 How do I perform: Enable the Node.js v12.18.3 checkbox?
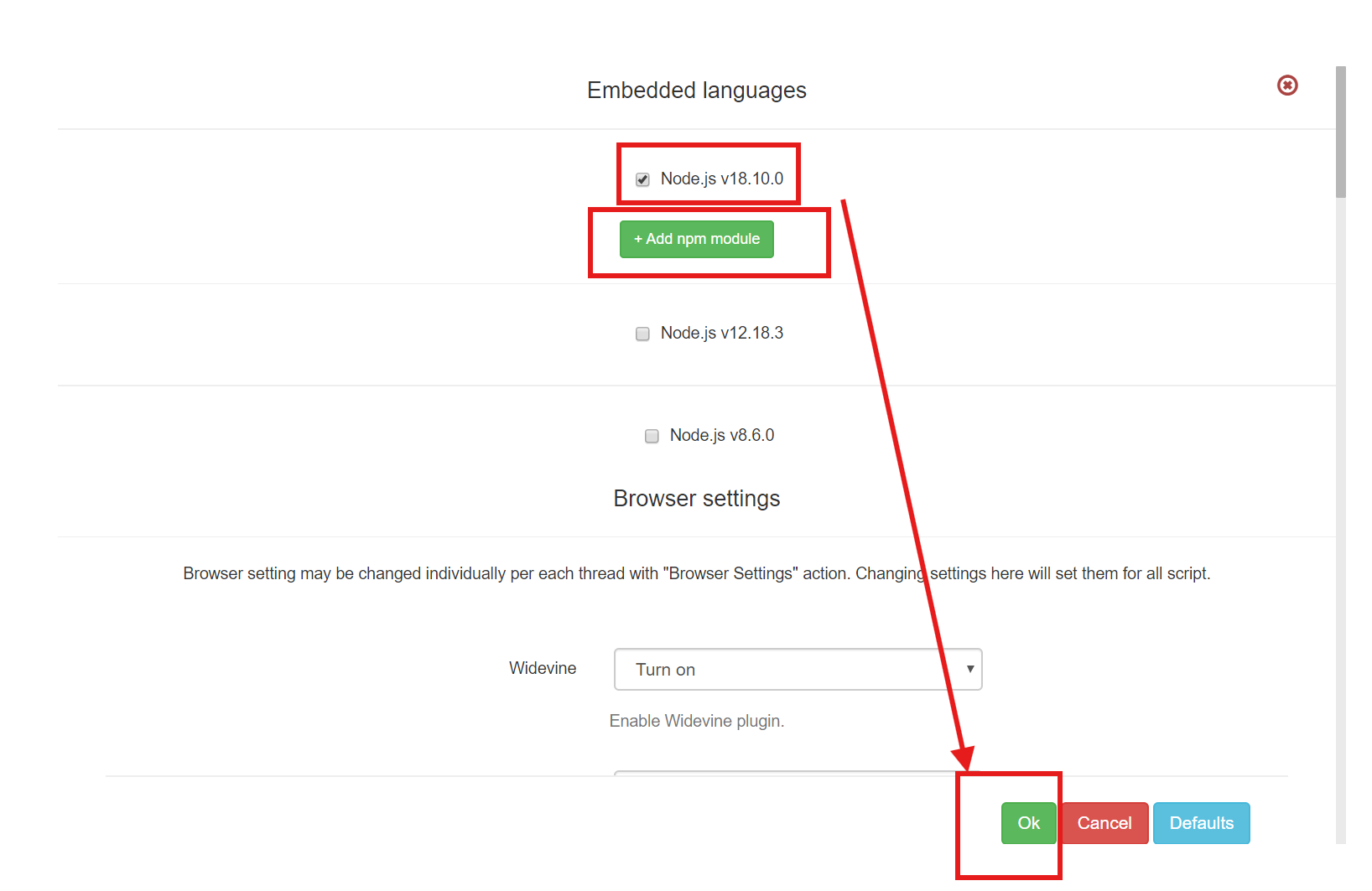pos(642,334)
